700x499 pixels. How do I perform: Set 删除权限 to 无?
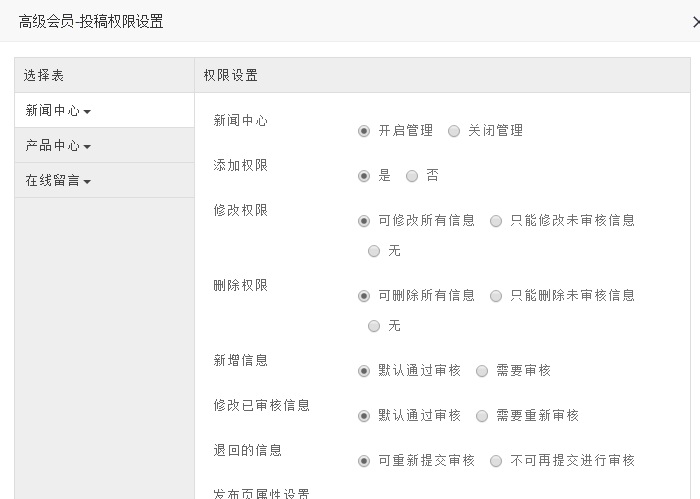(x=374, y=326)
